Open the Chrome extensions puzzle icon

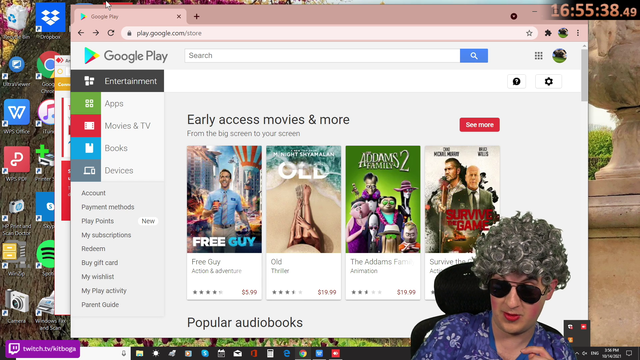[548, 33]
